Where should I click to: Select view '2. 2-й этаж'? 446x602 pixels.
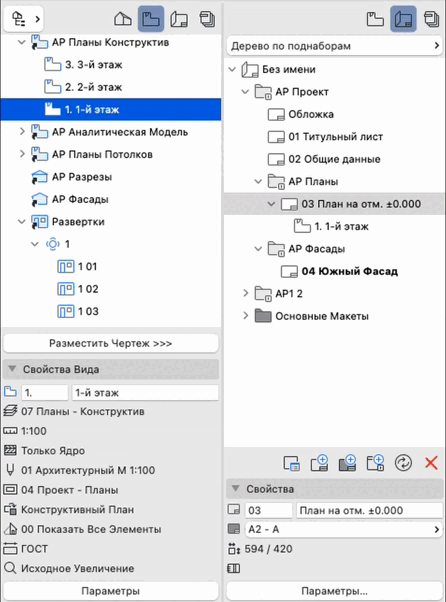93,87
